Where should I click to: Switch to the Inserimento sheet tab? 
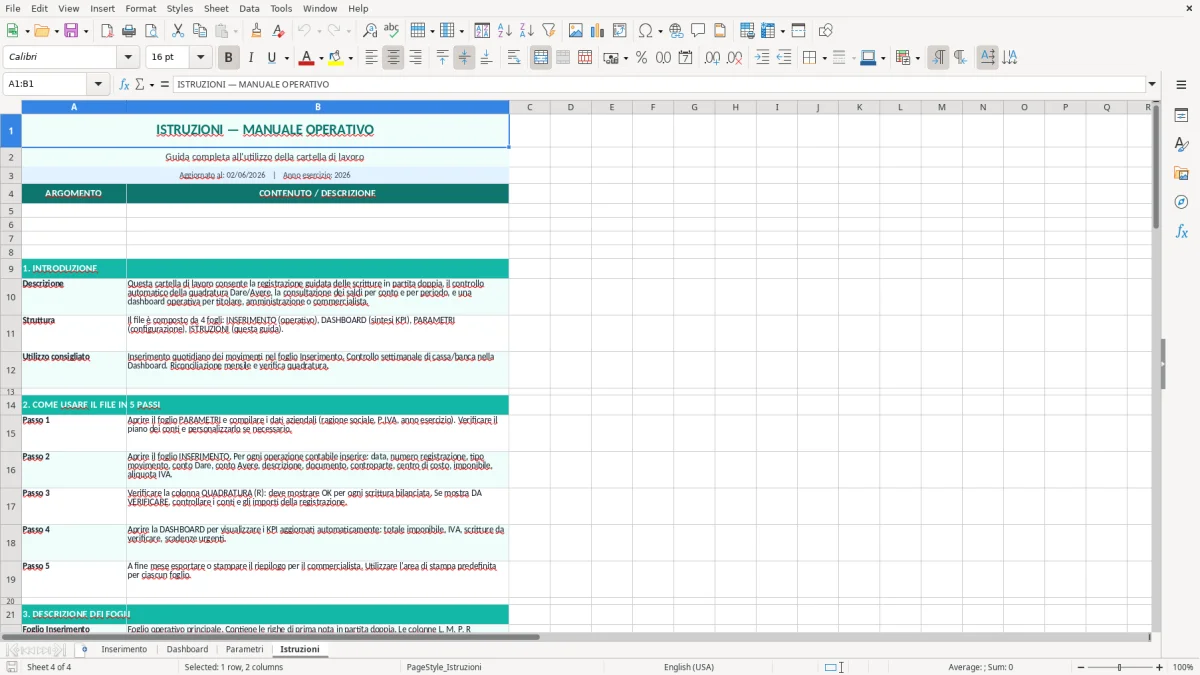point(124,649)
